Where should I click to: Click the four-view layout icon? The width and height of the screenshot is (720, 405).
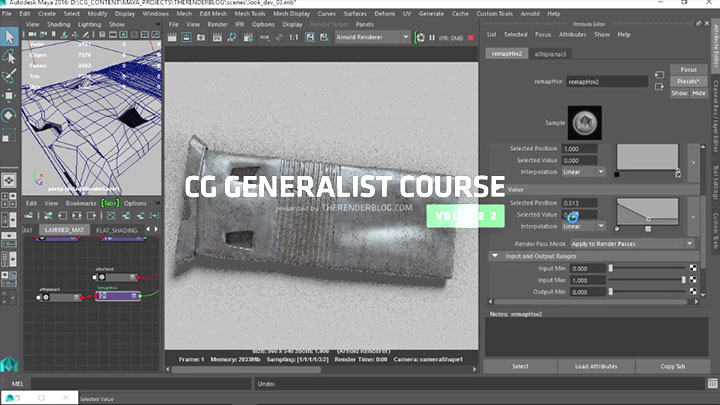9,199
